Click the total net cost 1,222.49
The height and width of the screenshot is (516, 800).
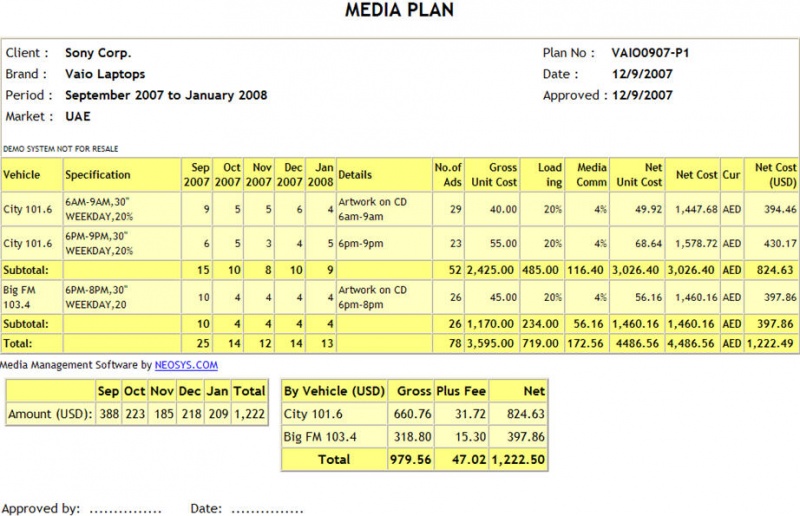pos(770,343)
